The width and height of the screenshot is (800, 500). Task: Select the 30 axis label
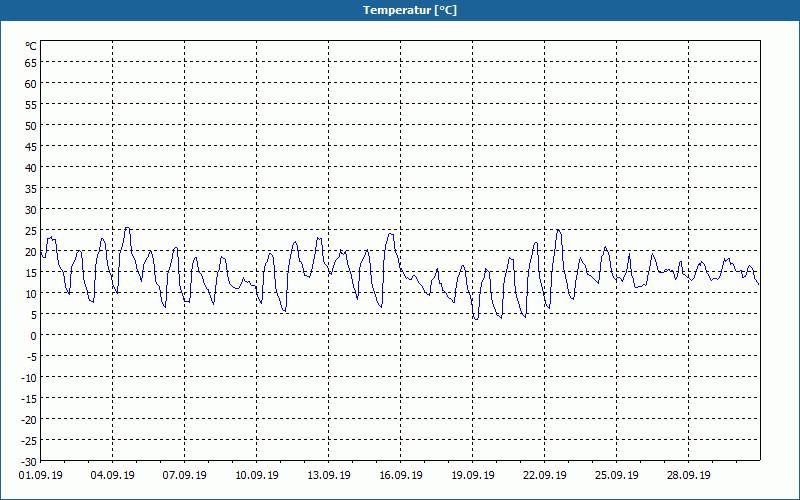coord(31,210)
